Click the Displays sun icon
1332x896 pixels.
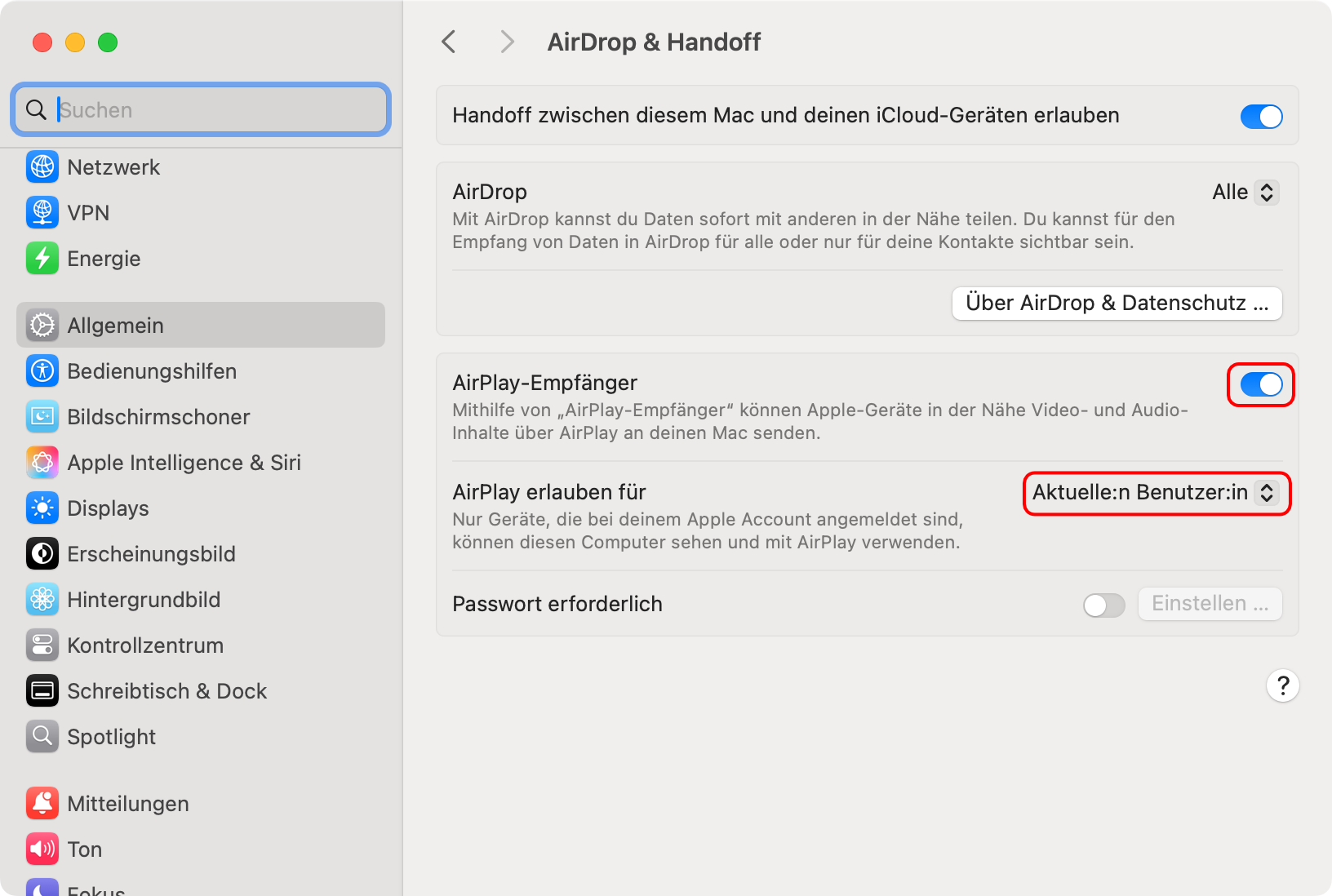42,508
